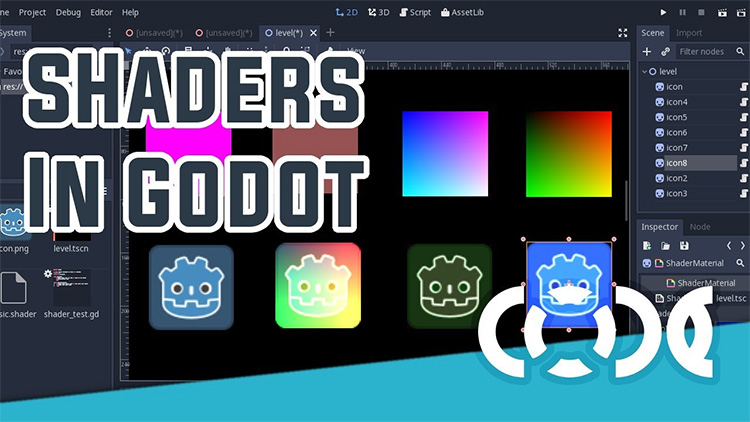
Task: Stop the running scene
Action: [x=701, y=12]
